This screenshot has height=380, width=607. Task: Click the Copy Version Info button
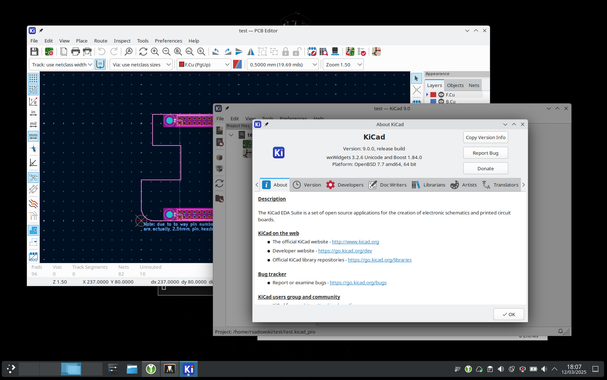(x=485, y=137)
